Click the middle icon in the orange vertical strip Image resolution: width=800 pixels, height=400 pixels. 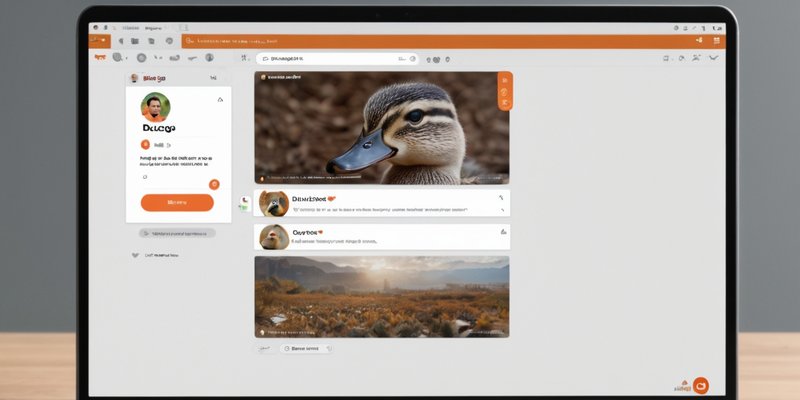(505, 92)
